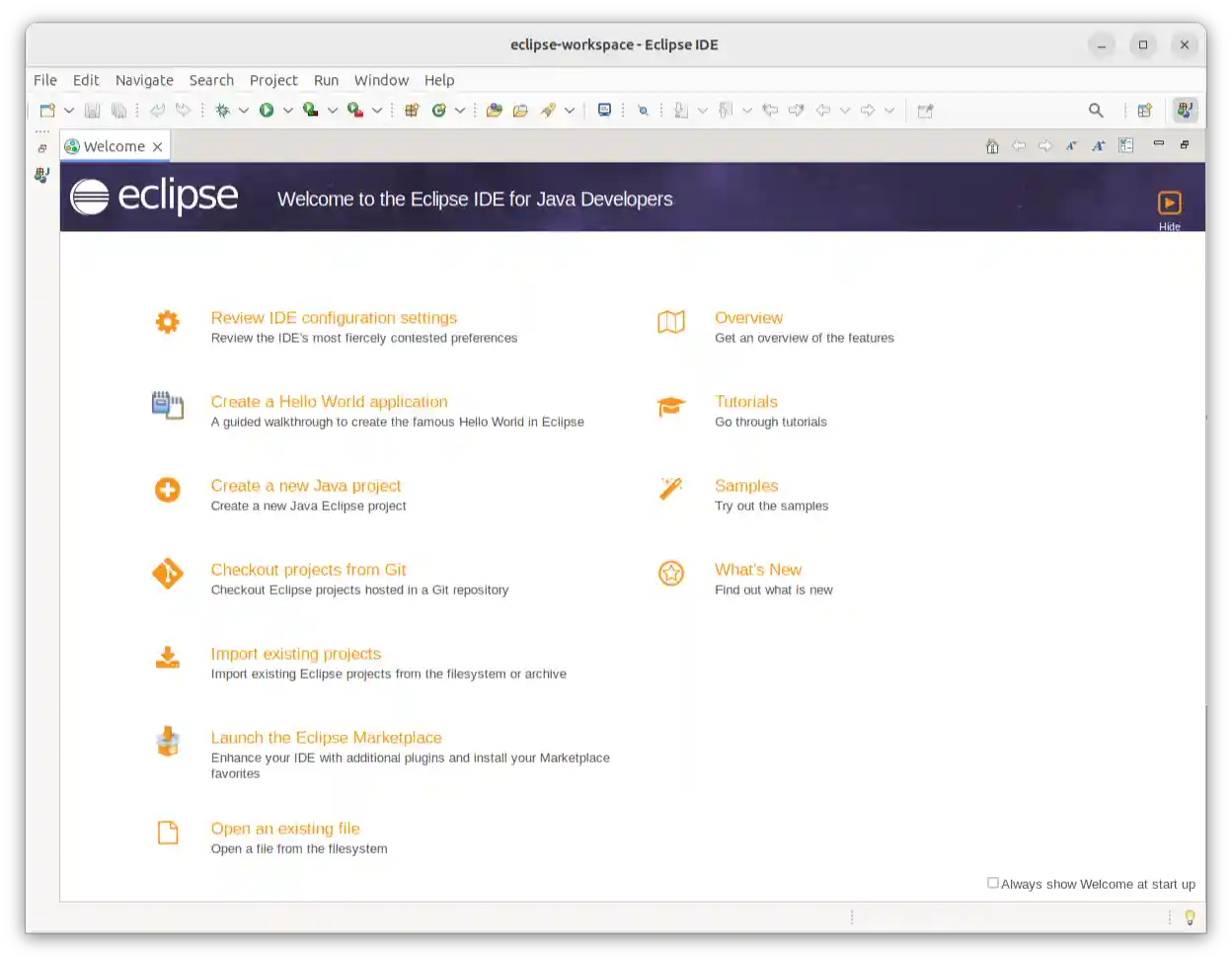Open the Checkout projects from Git link
The height and width of the screenshot is (961, 1232).
(308, 570)
